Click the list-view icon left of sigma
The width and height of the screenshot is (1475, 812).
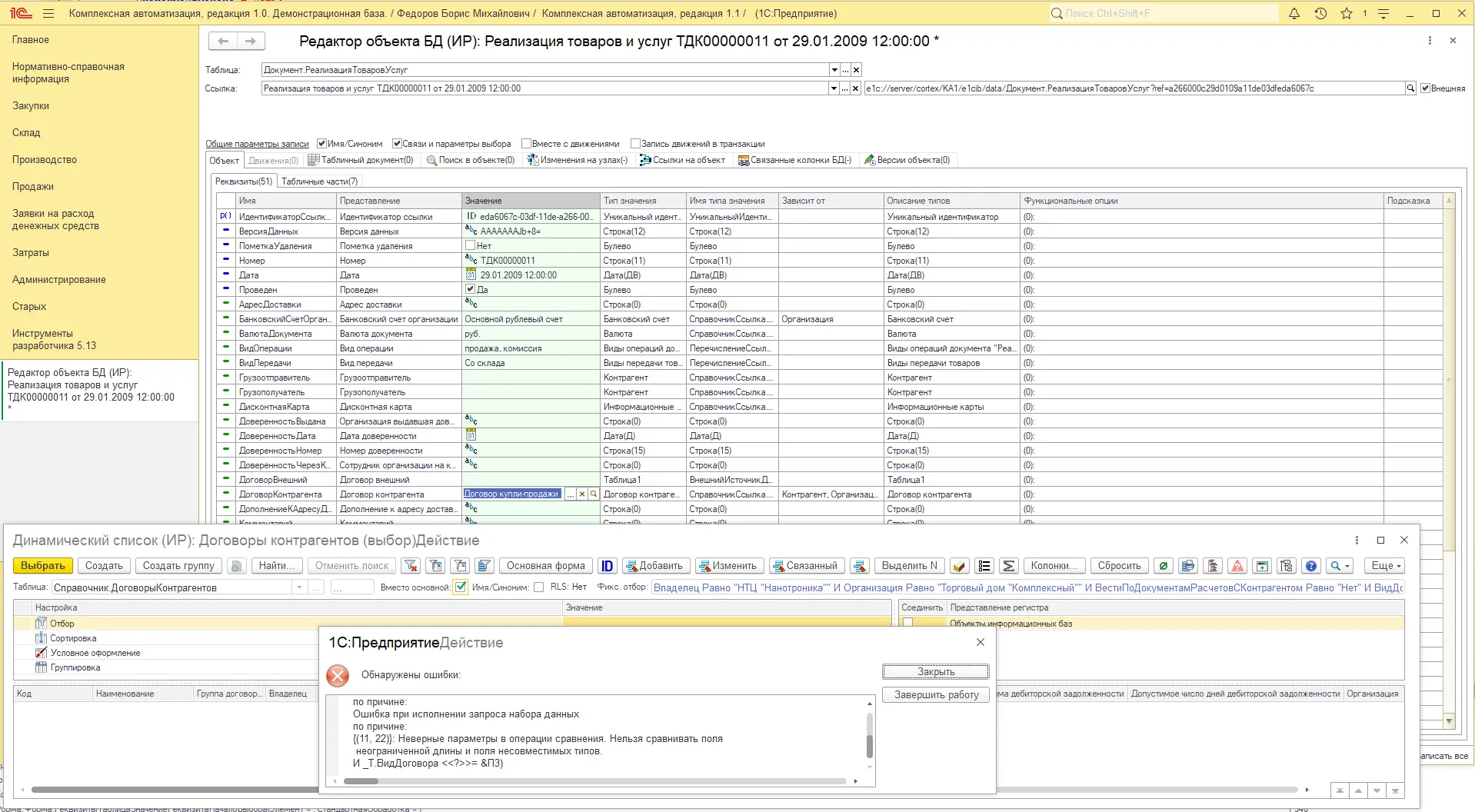click(984, 566)
